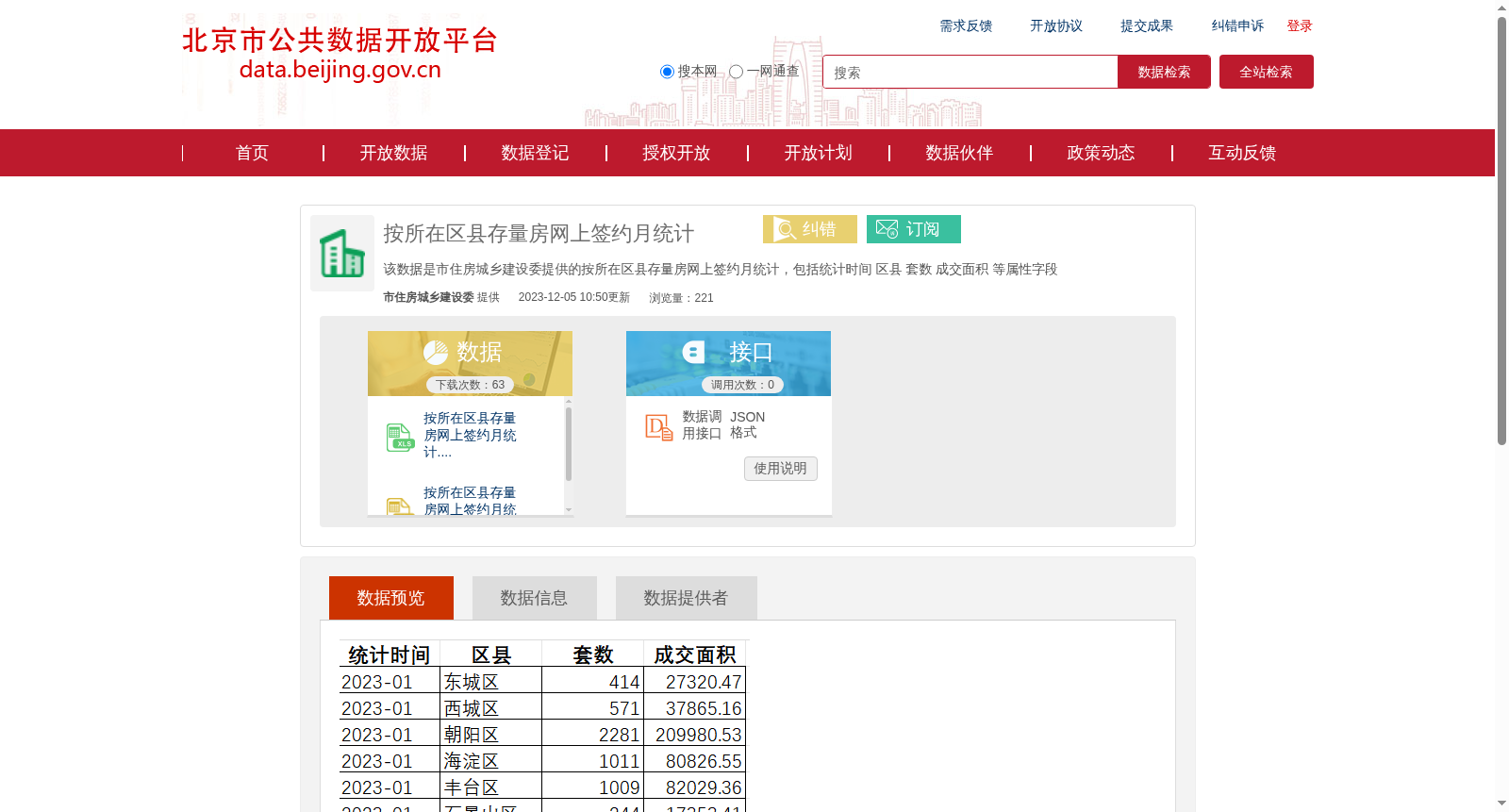Viewport: 1509px width, 812px height.
Task: Click the 全站检索 button
Action: point(1267,72)
